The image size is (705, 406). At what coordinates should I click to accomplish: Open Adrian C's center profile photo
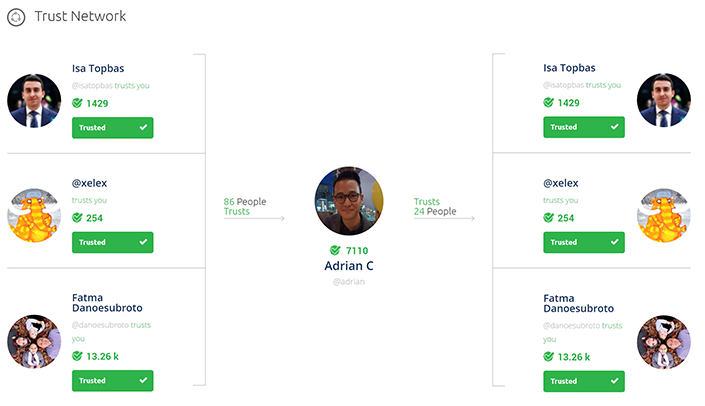click(x=349, y=201)
